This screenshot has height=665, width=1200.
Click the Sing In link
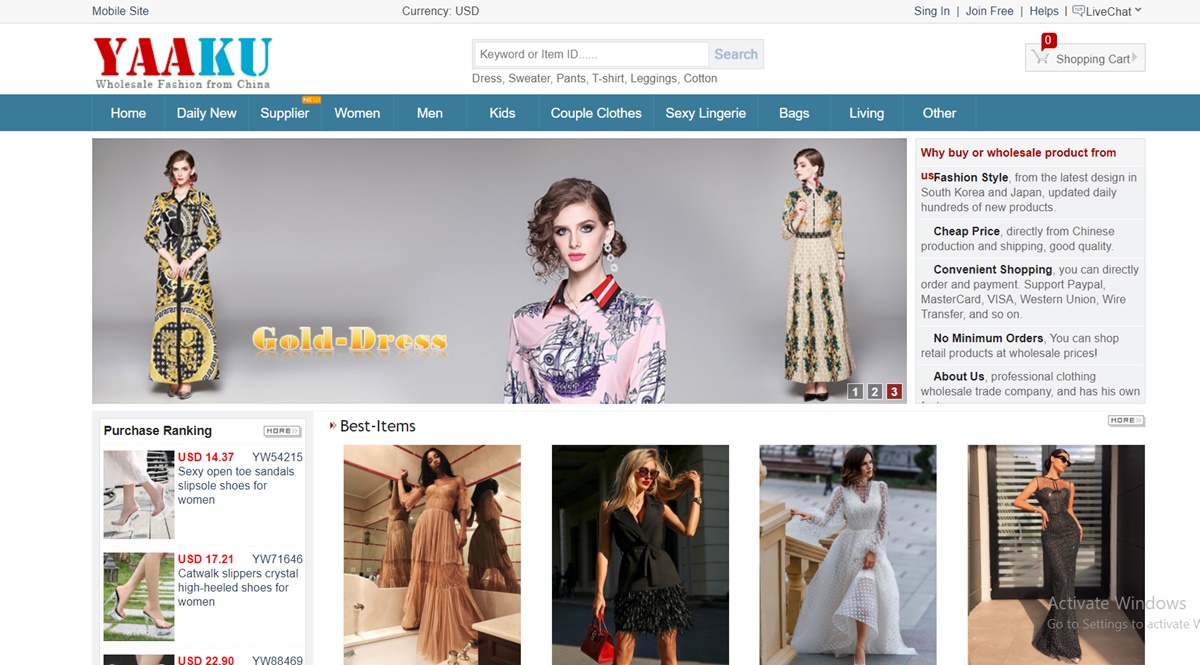(x=932, y=11)
